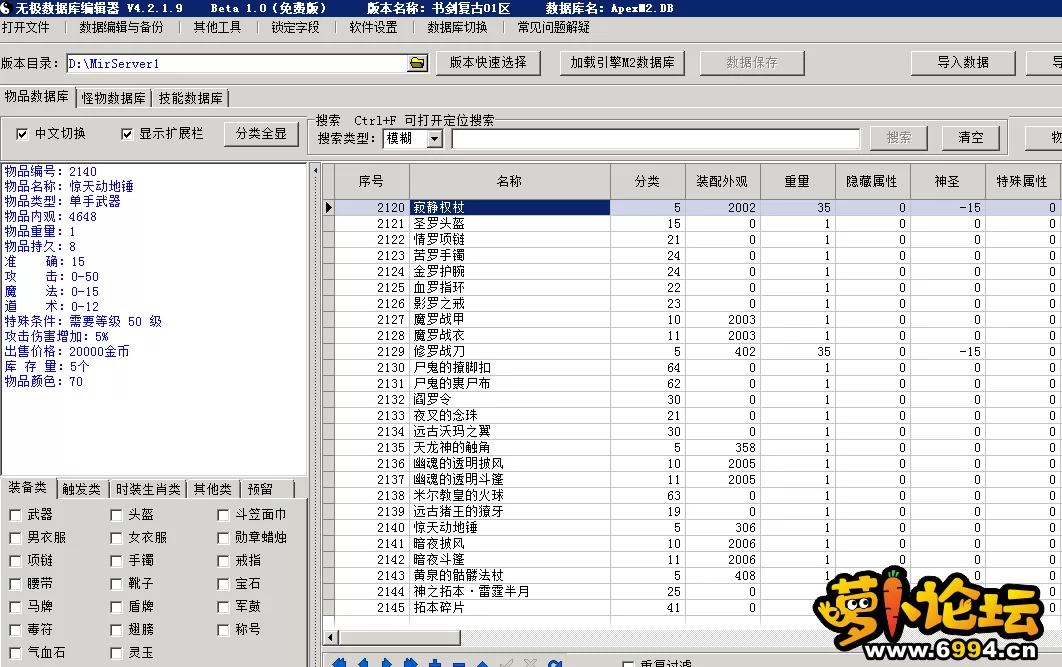Select the 触发类 category tab
Viewport: 1062px width, 667px height.
81,489
